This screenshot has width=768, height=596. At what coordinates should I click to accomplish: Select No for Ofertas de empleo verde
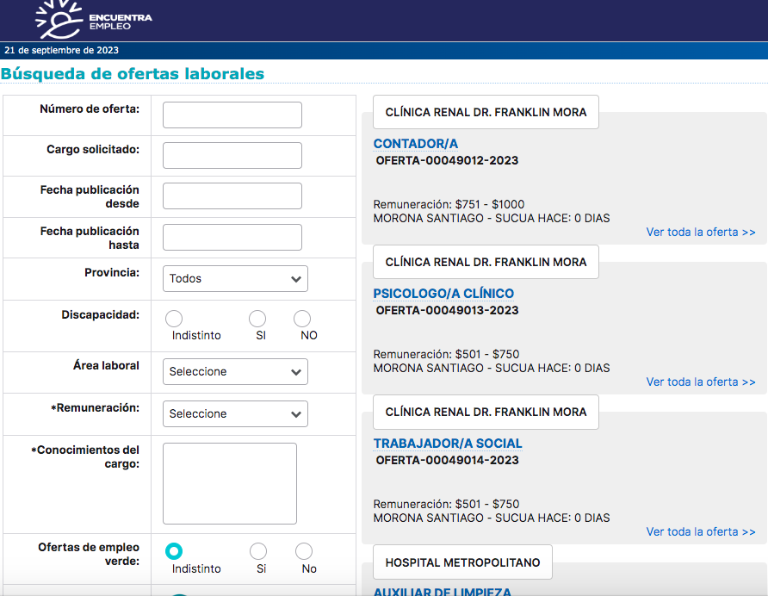(304, 551)
